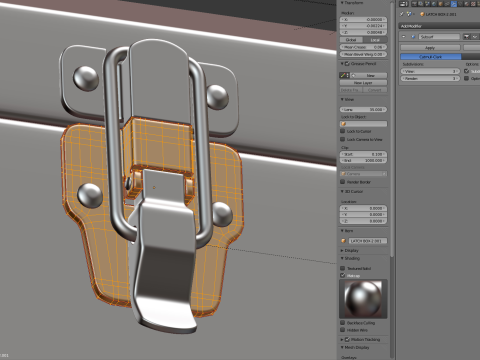Switch to the Scene properties tab

[x=427, y=4]
